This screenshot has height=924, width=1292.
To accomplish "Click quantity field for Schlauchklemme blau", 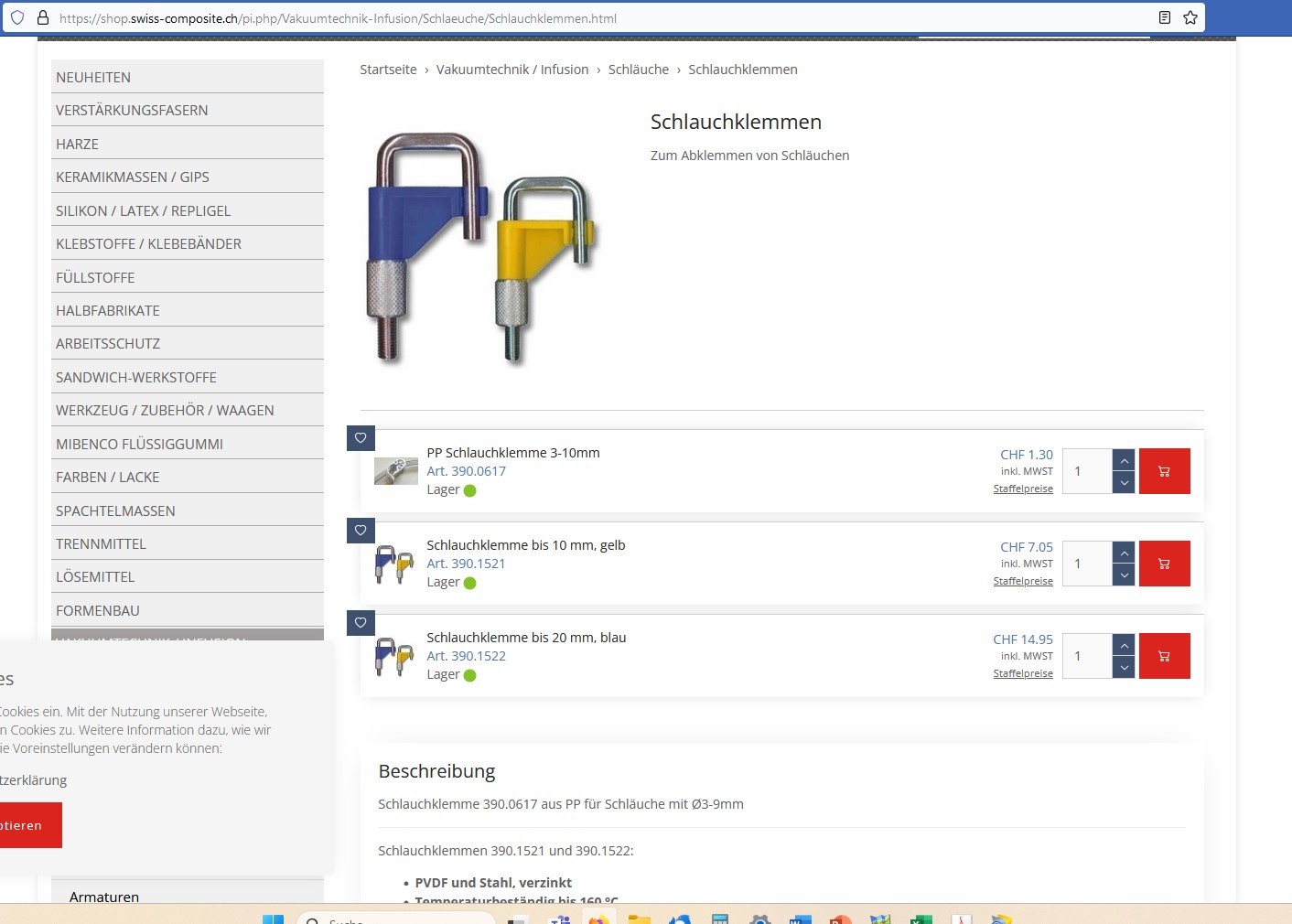I will [1087, 656].
